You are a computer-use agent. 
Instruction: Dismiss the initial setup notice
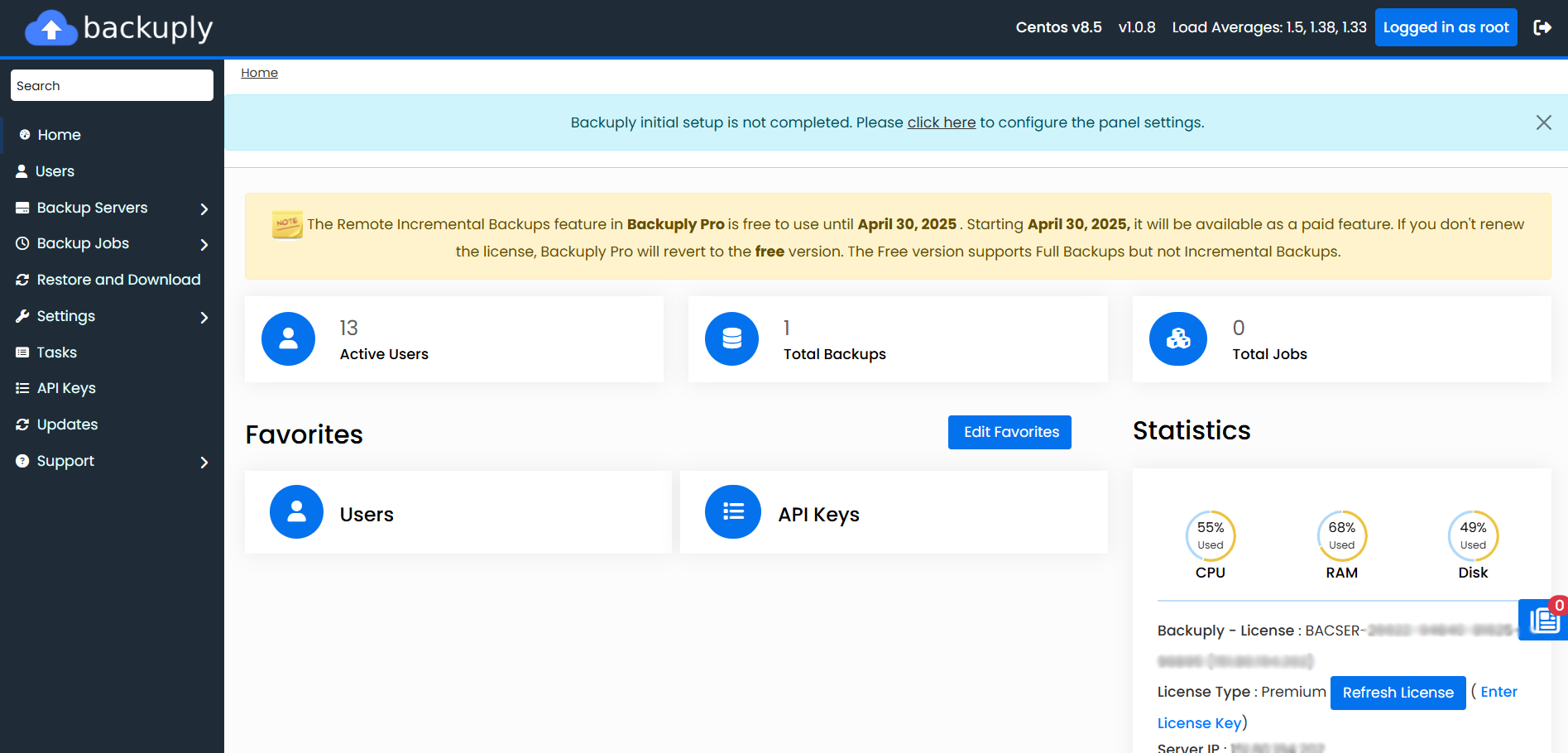tap(1543, 122)
